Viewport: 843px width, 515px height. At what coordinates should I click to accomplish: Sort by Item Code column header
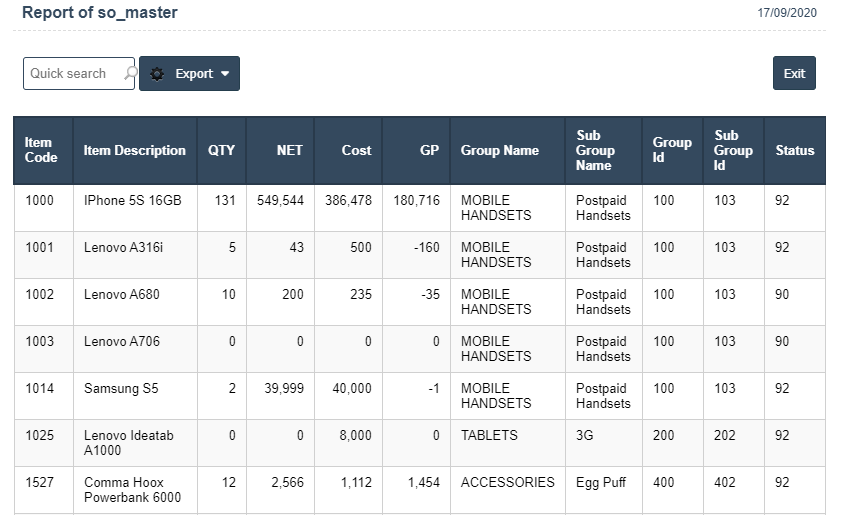pos(41,150)
